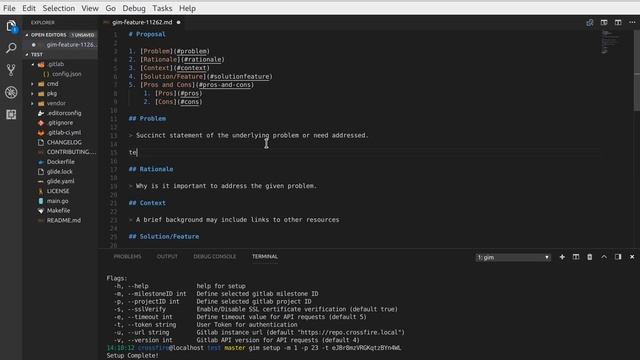Open the Source Control view
Screen dimensions: 640x360
(x=11, y=70)
